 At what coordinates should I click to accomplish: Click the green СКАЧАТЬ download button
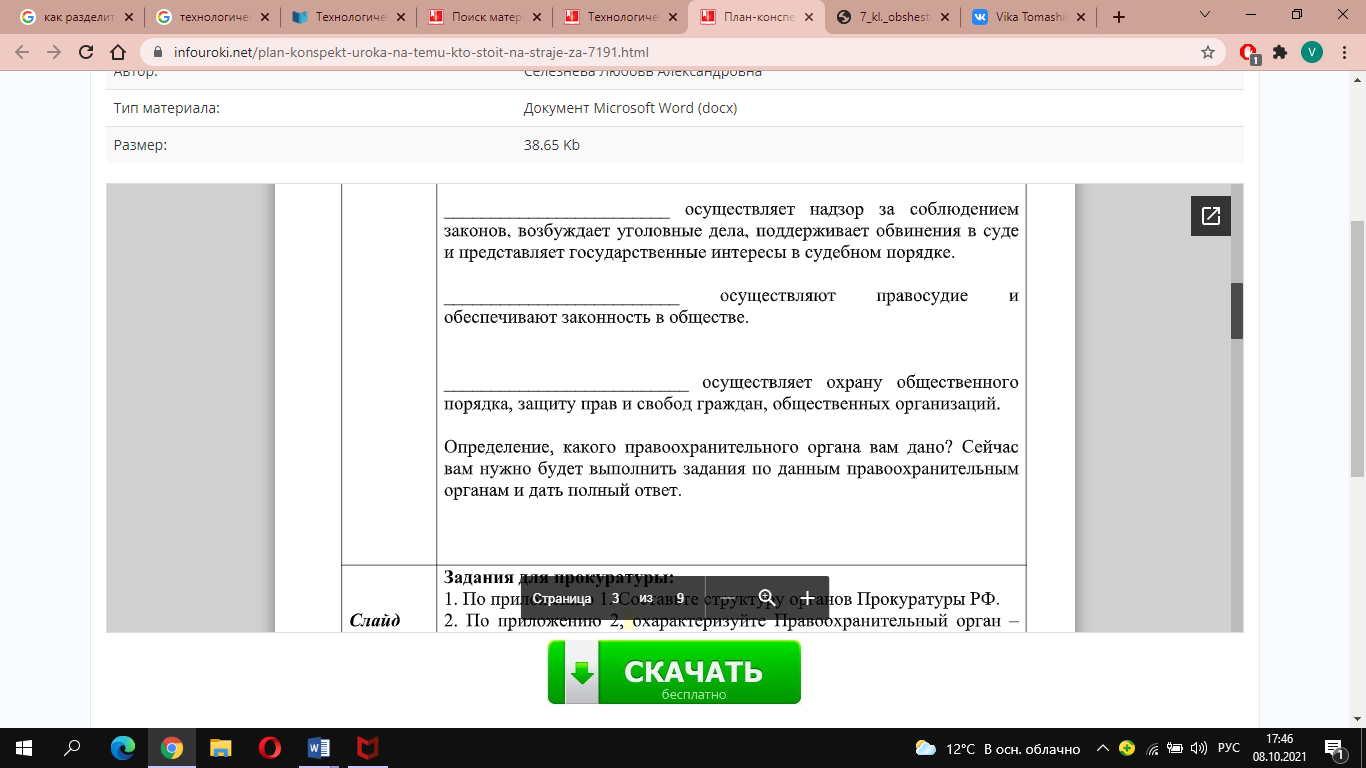674,672
